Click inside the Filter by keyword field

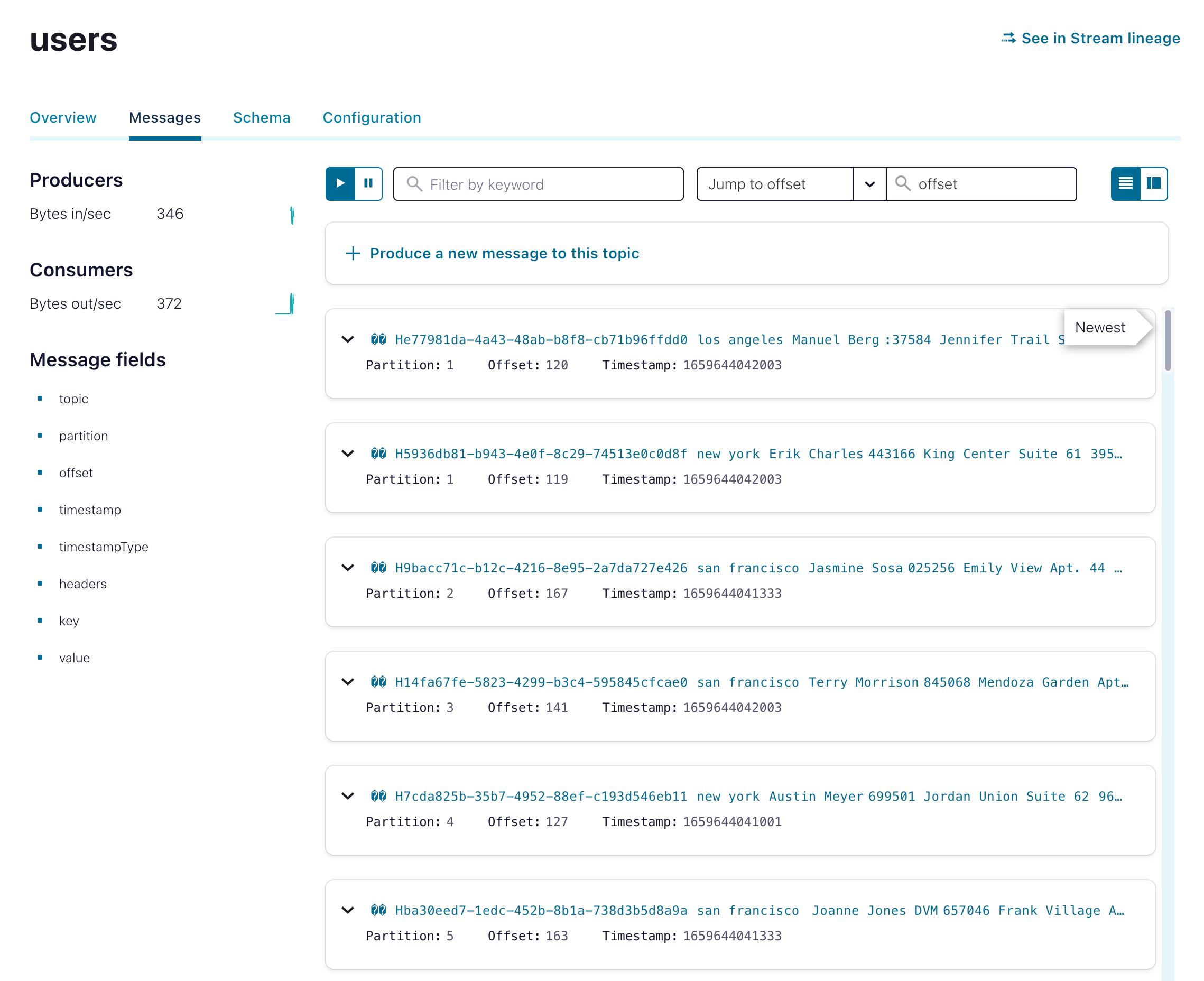click(x=537, y=183)
